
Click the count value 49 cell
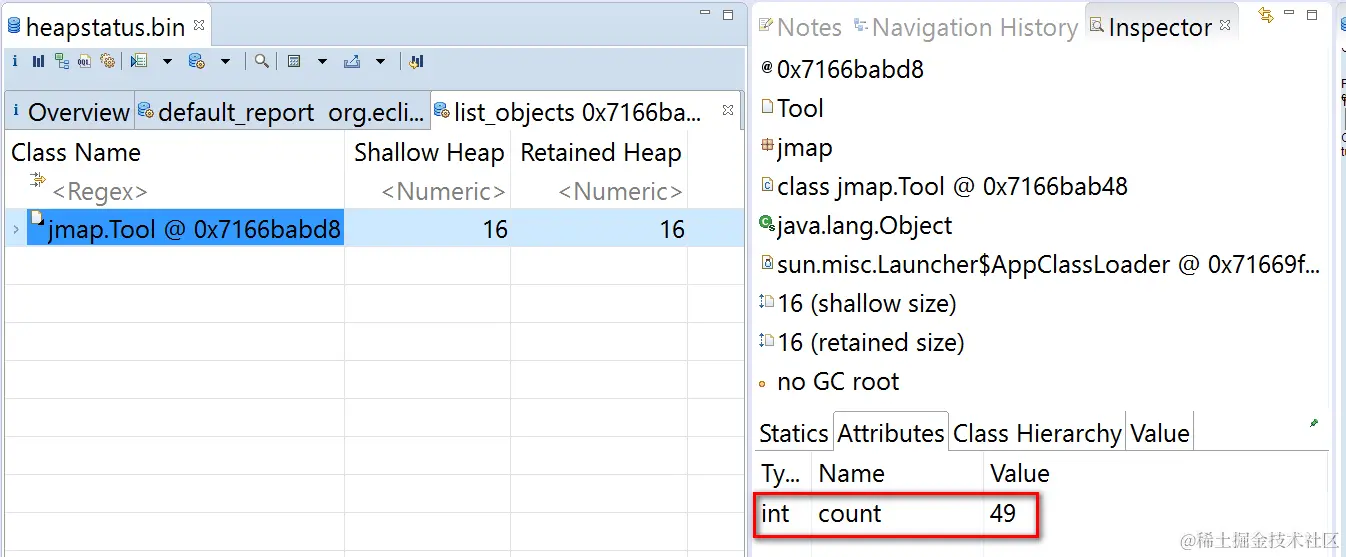click(1003, 514)
